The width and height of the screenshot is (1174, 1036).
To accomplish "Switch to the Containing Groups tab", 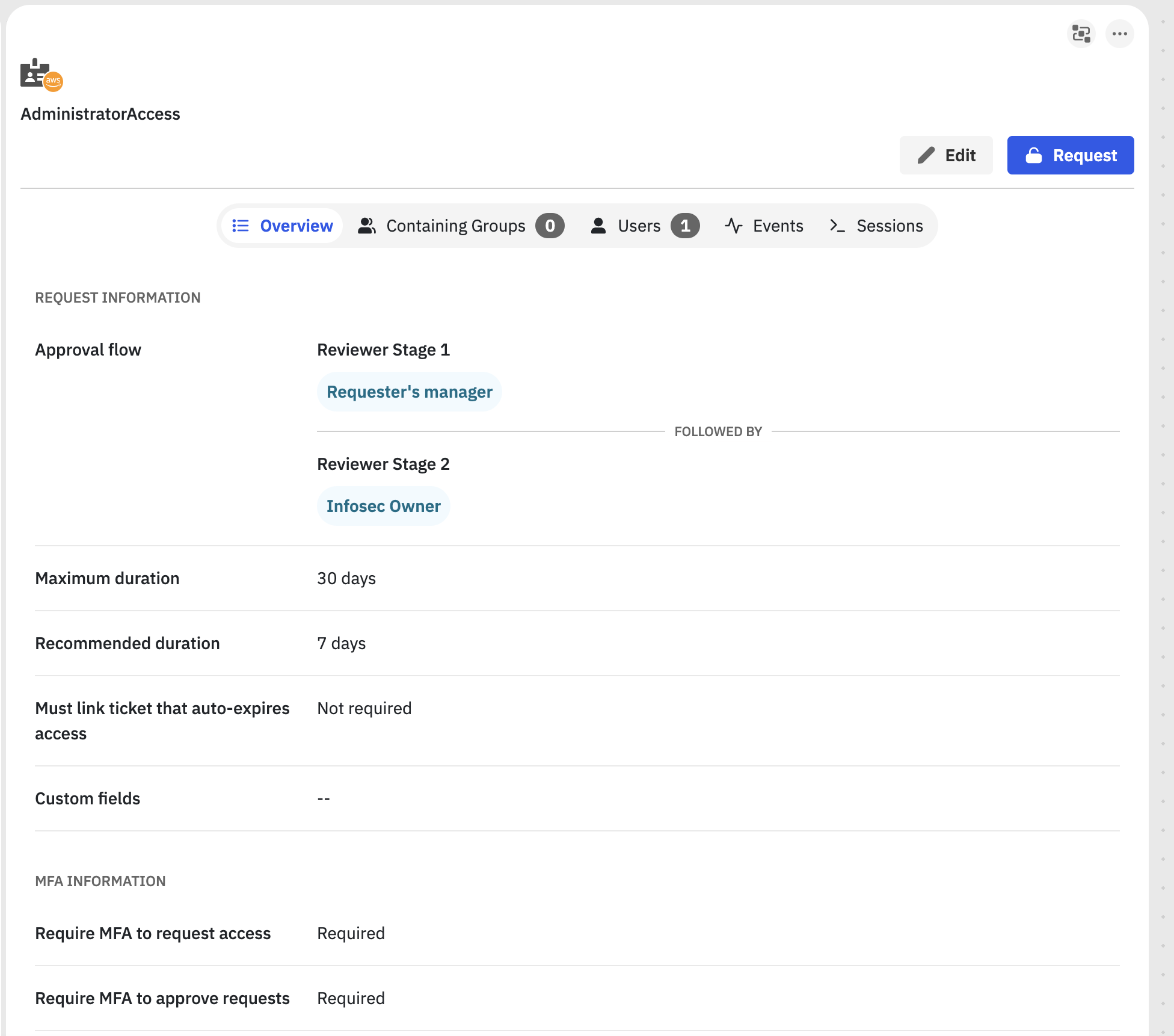I will click(455, 226).
